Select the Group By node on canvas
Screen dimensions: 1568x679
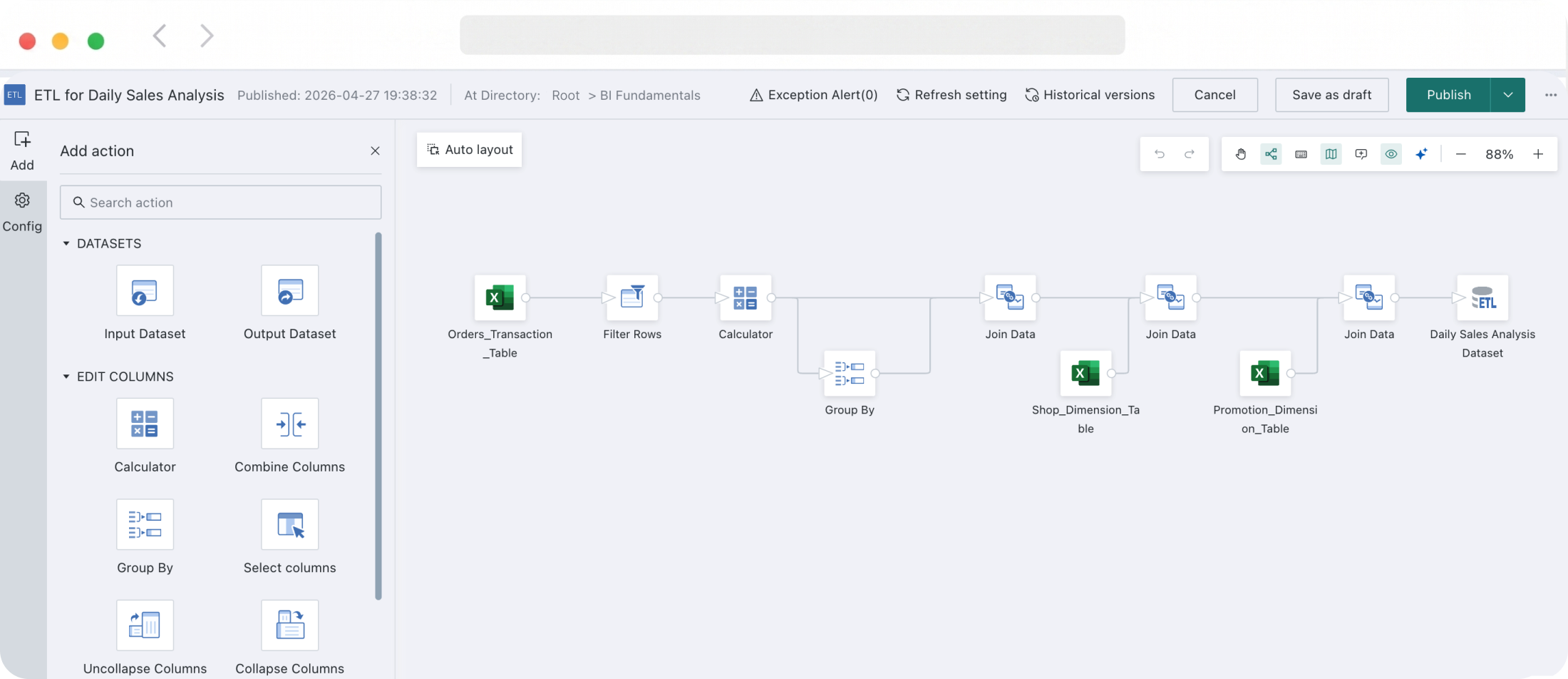coord(850,373)
